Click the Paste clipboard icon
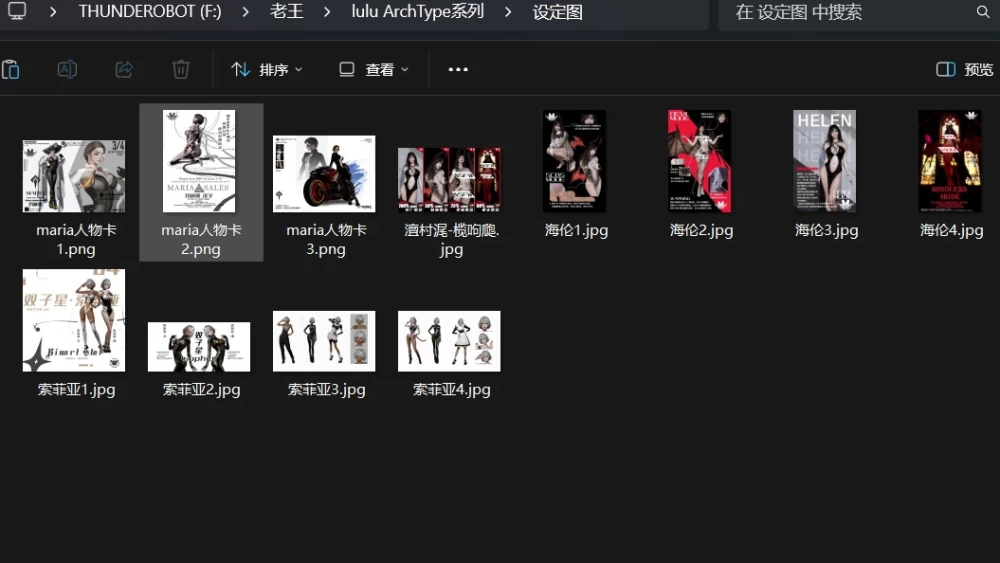The height and width of the screenshot is (563, 1000). pos(10,69)
